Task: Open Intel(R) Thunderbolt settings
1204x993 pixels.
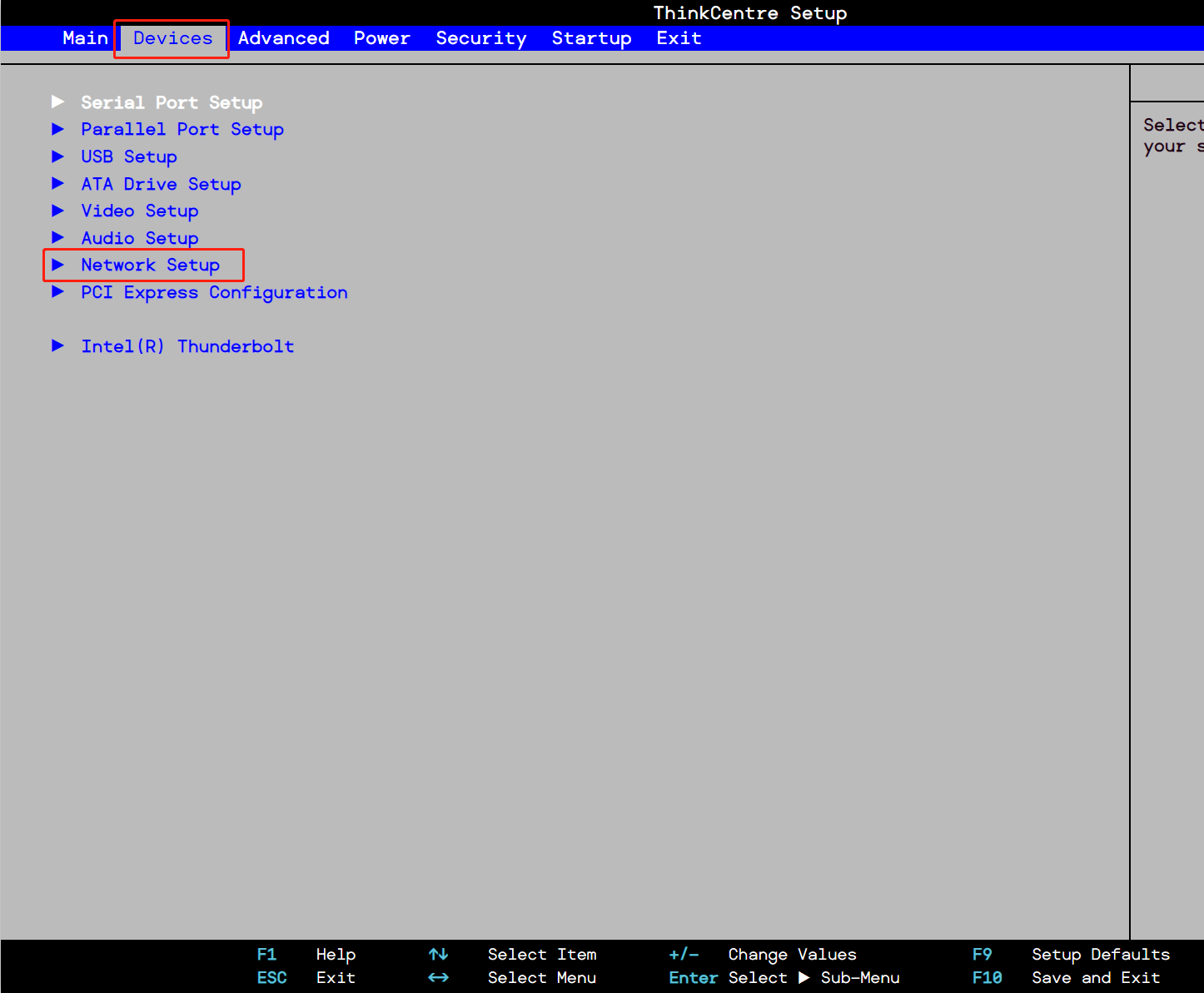Action: point(187,346)
